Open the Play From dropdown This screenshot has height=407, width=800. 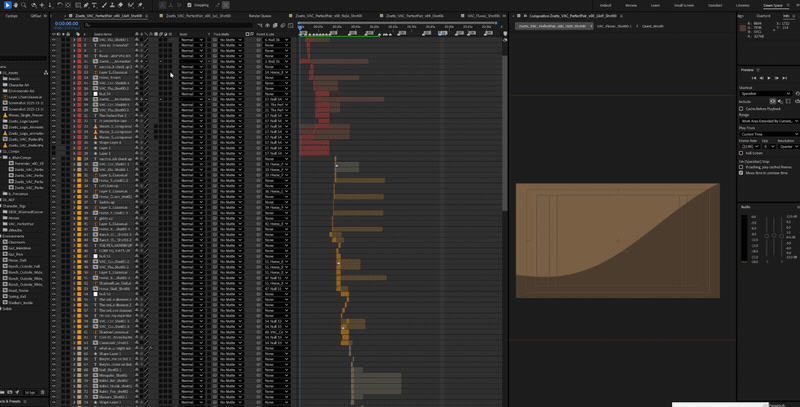(769, 134)
